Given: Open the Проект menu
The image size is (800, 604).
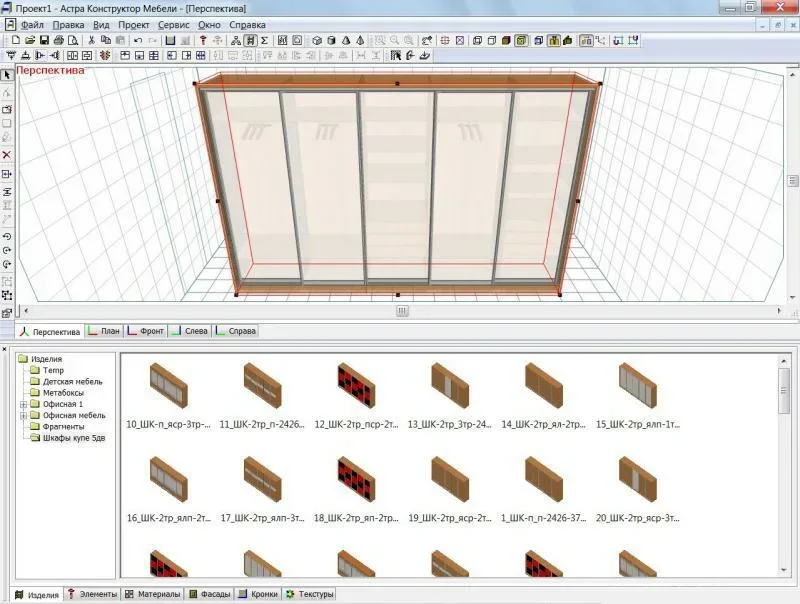Looking at the screenshot, I should coord(134,24).
